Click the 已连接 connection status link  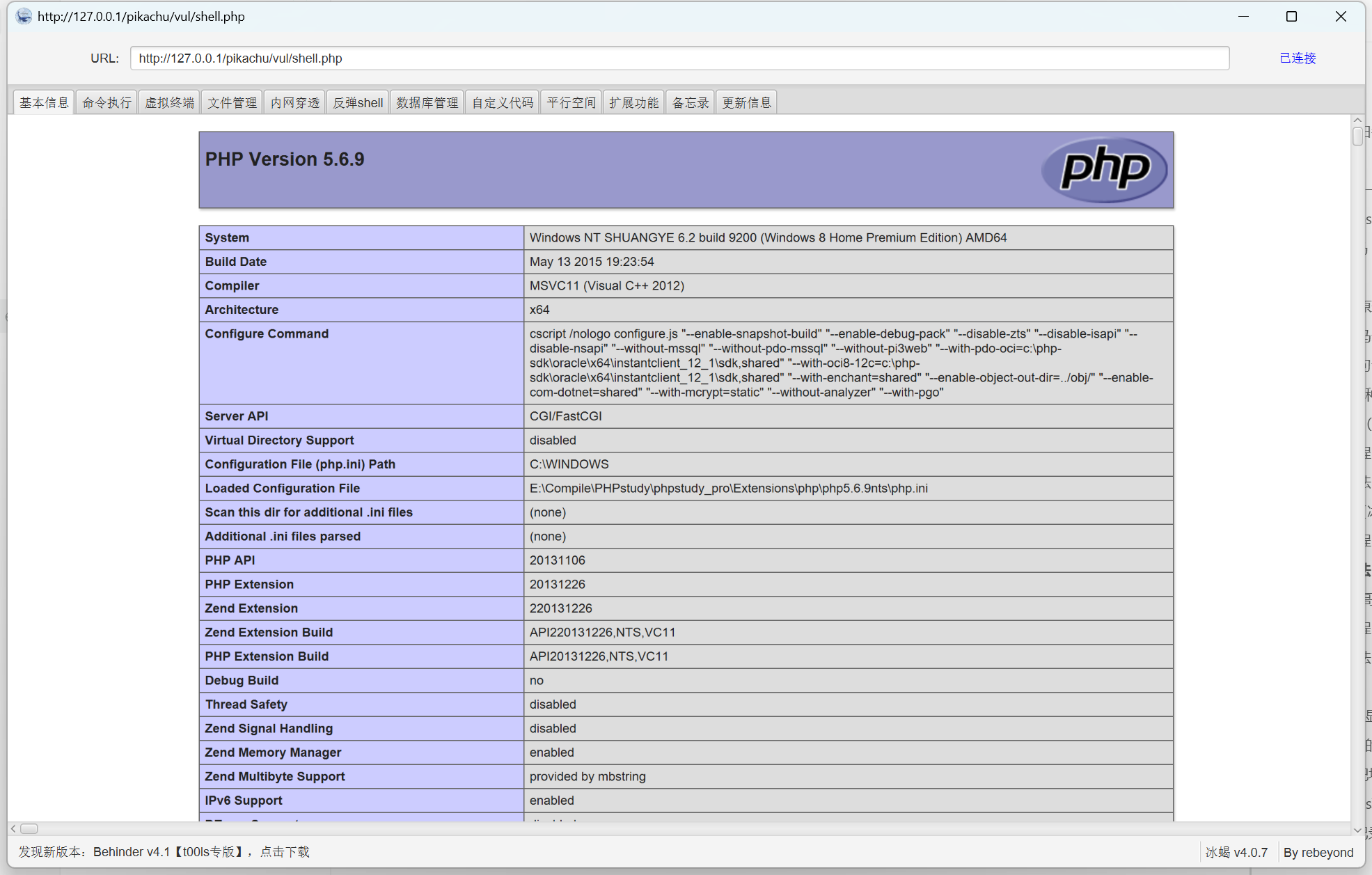[1298, 58]
